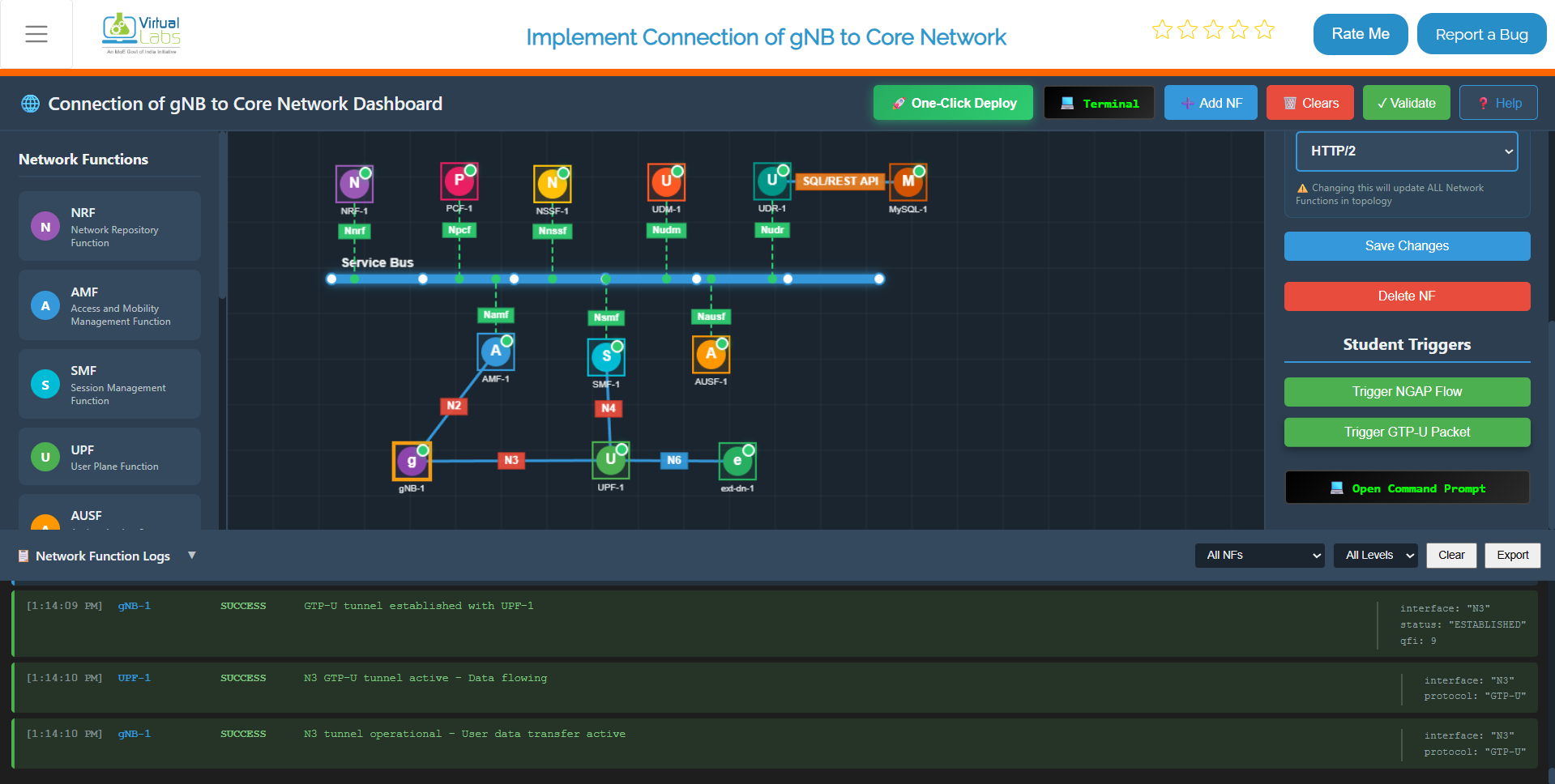Click the N3 interface label
The width and height of the screenshot is (1555, 784).
coord(511,460)
